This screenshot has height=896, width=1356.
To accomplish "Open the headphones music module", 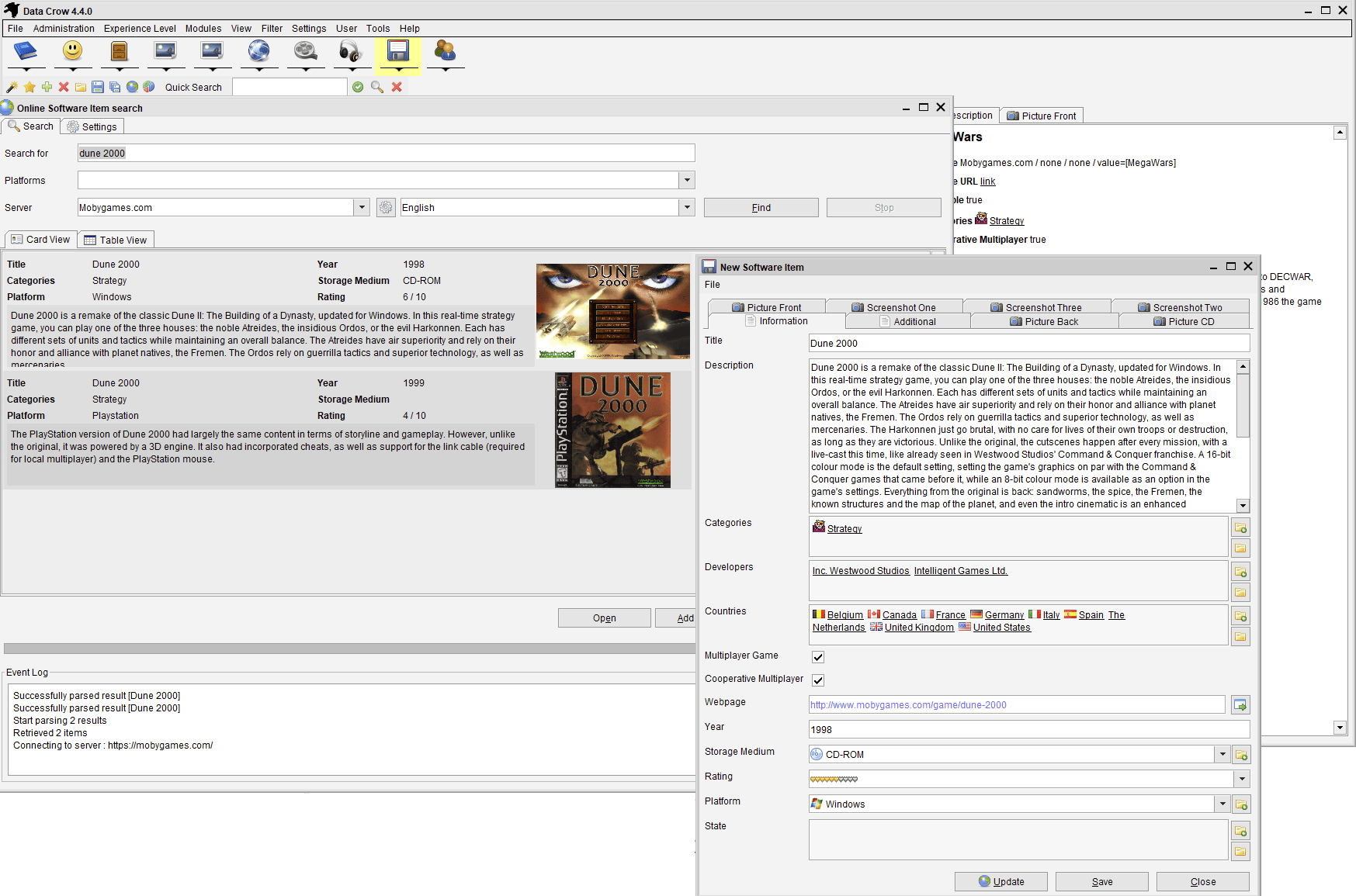I will click(x=351, y=52).
